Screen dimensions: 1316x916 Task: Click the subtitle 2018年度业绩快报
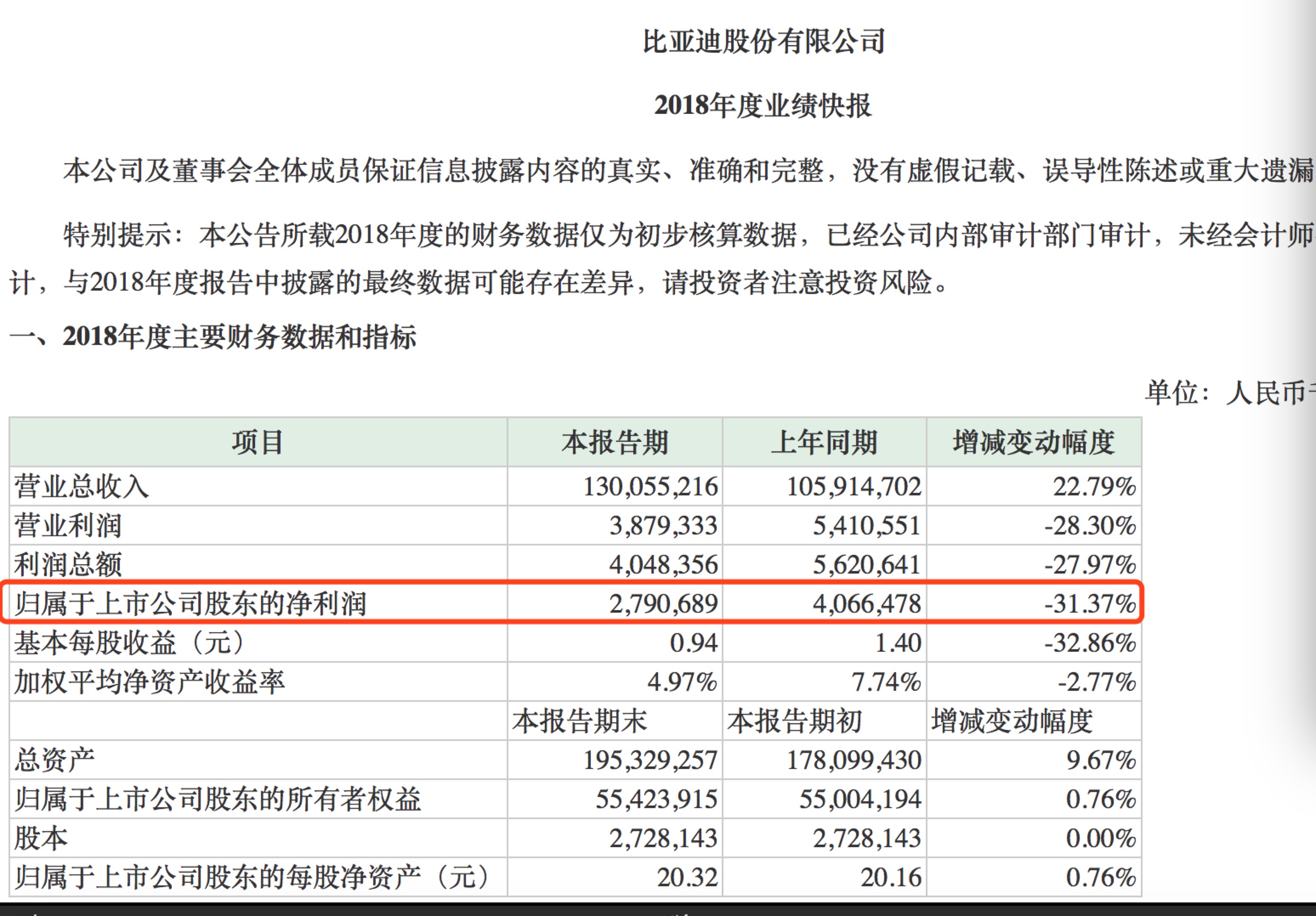[763, 106]
